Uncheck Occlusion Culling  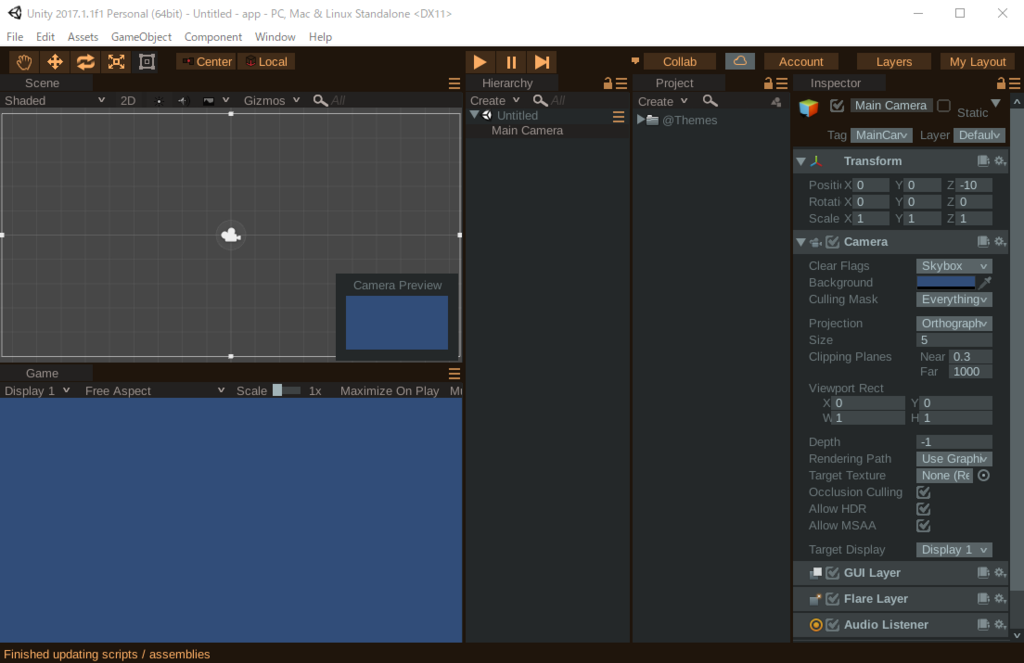pyautogui.click(x=923, y=493)
